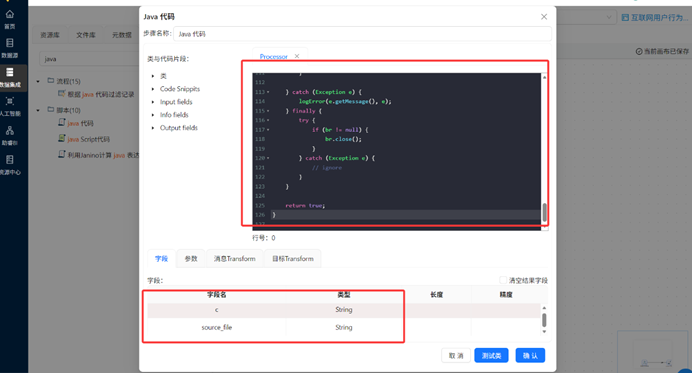Open the 首页 home icon in sidebar

pos(10,15)
